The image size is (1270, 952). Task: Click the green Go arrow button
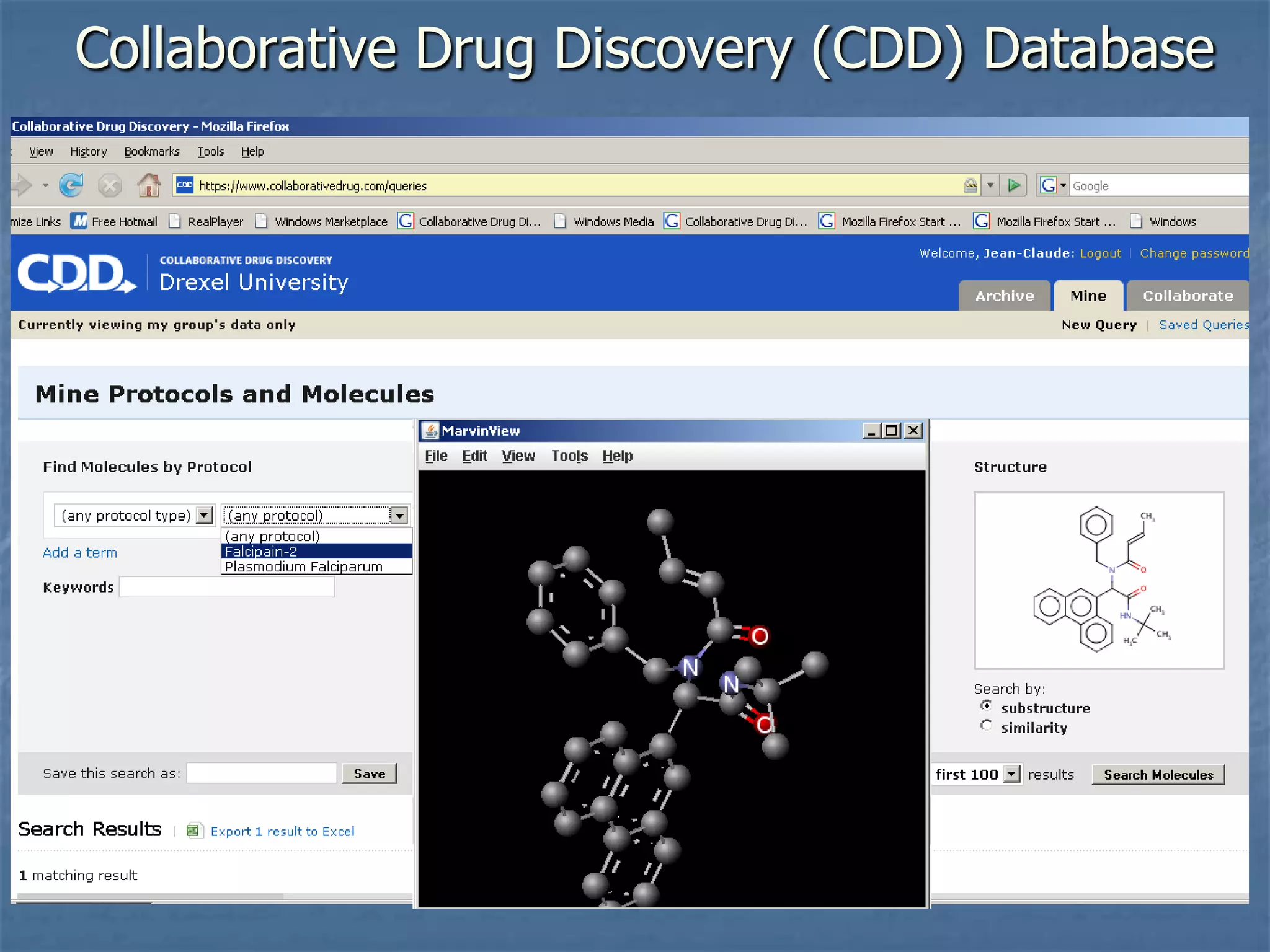tap(1014, 185)
